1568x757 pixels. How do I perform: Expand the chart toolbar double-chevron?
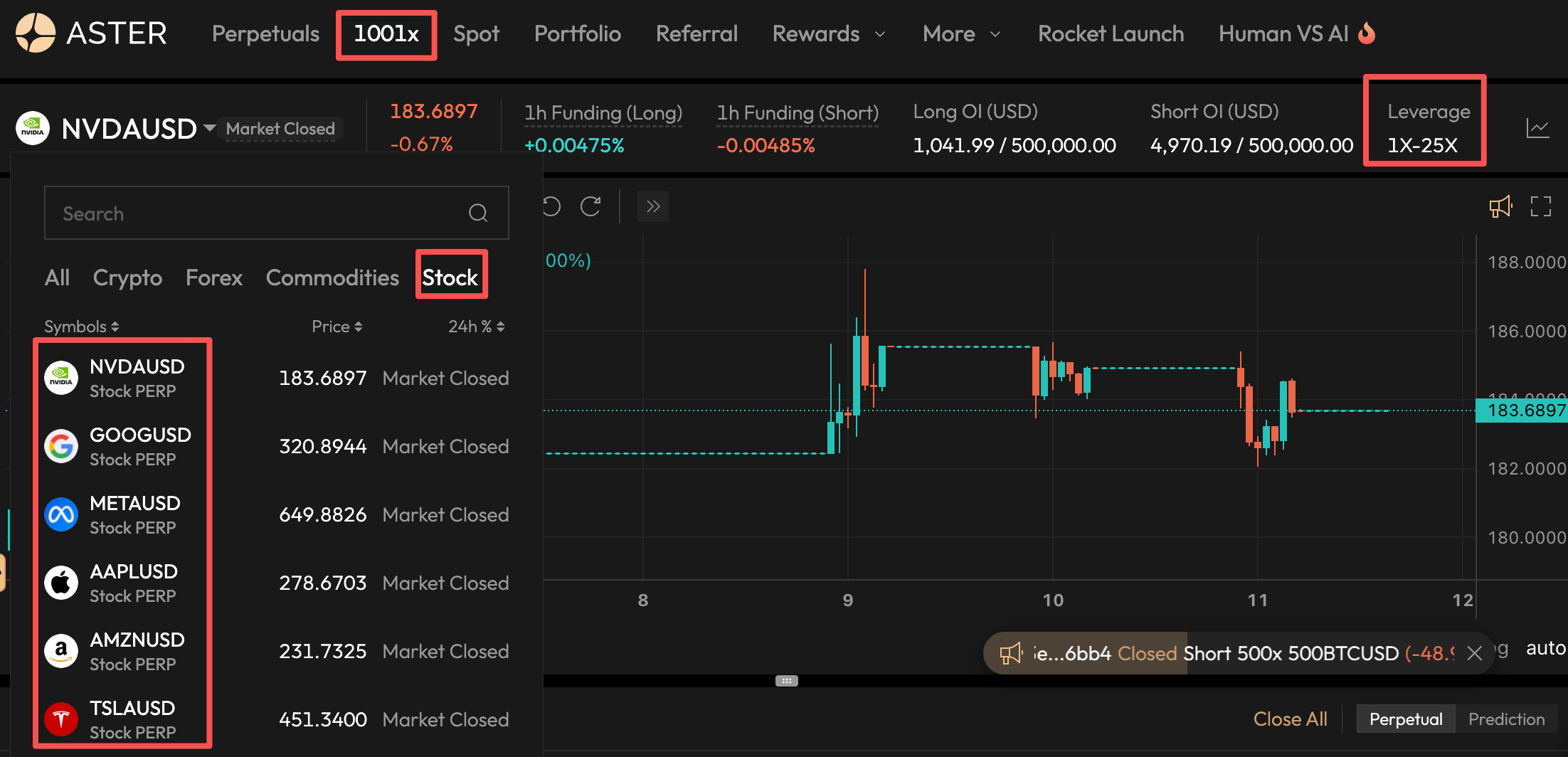(x=652, y=206)
